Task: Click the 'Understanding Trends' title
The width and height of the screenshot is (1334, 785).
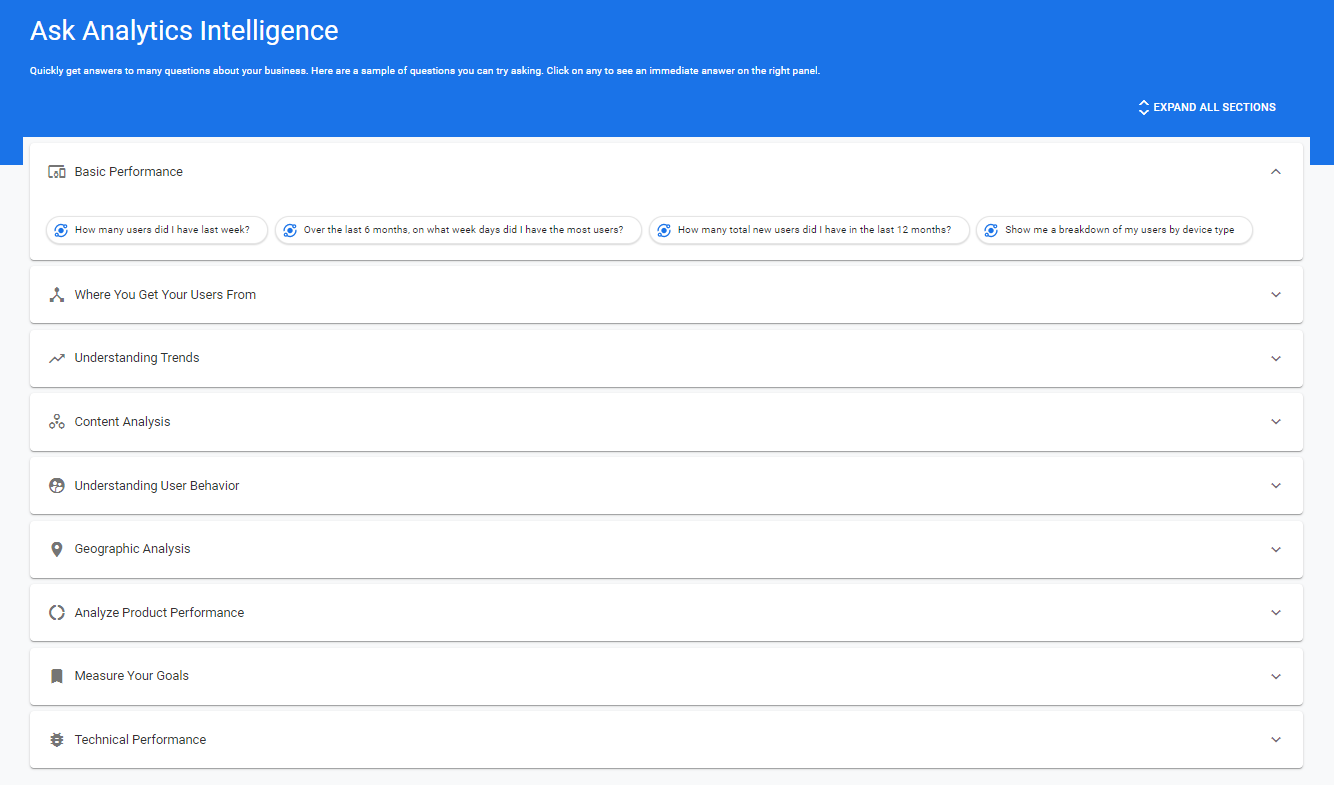Action: [137, 358]
